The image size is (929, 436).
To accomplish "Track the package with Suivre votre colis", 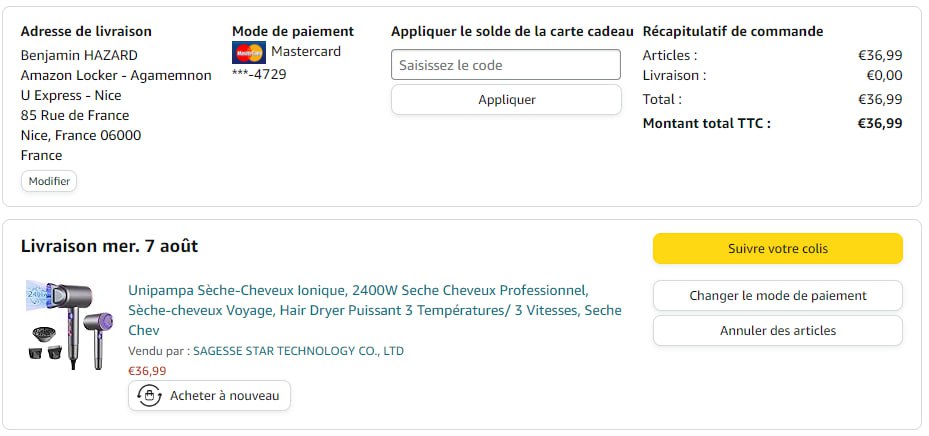I will (777, 249).
